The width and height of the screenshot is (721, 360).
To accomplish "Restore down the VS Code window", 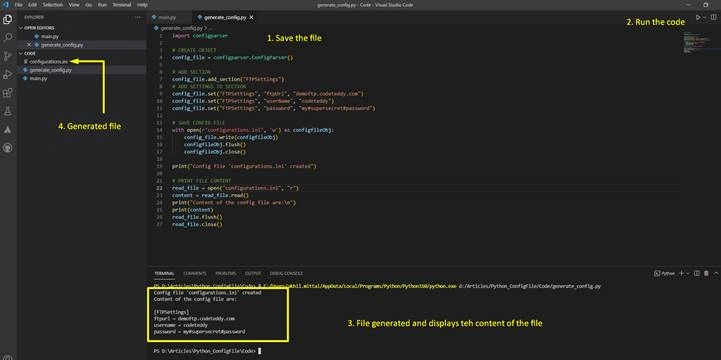I will 706,5.
